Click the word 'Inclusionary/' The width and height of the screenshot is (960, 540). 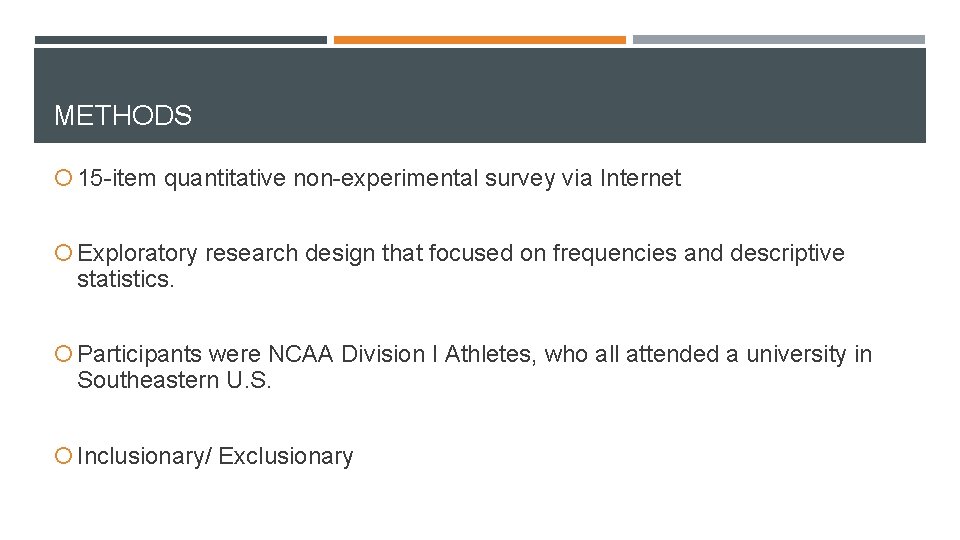point(144,456)
